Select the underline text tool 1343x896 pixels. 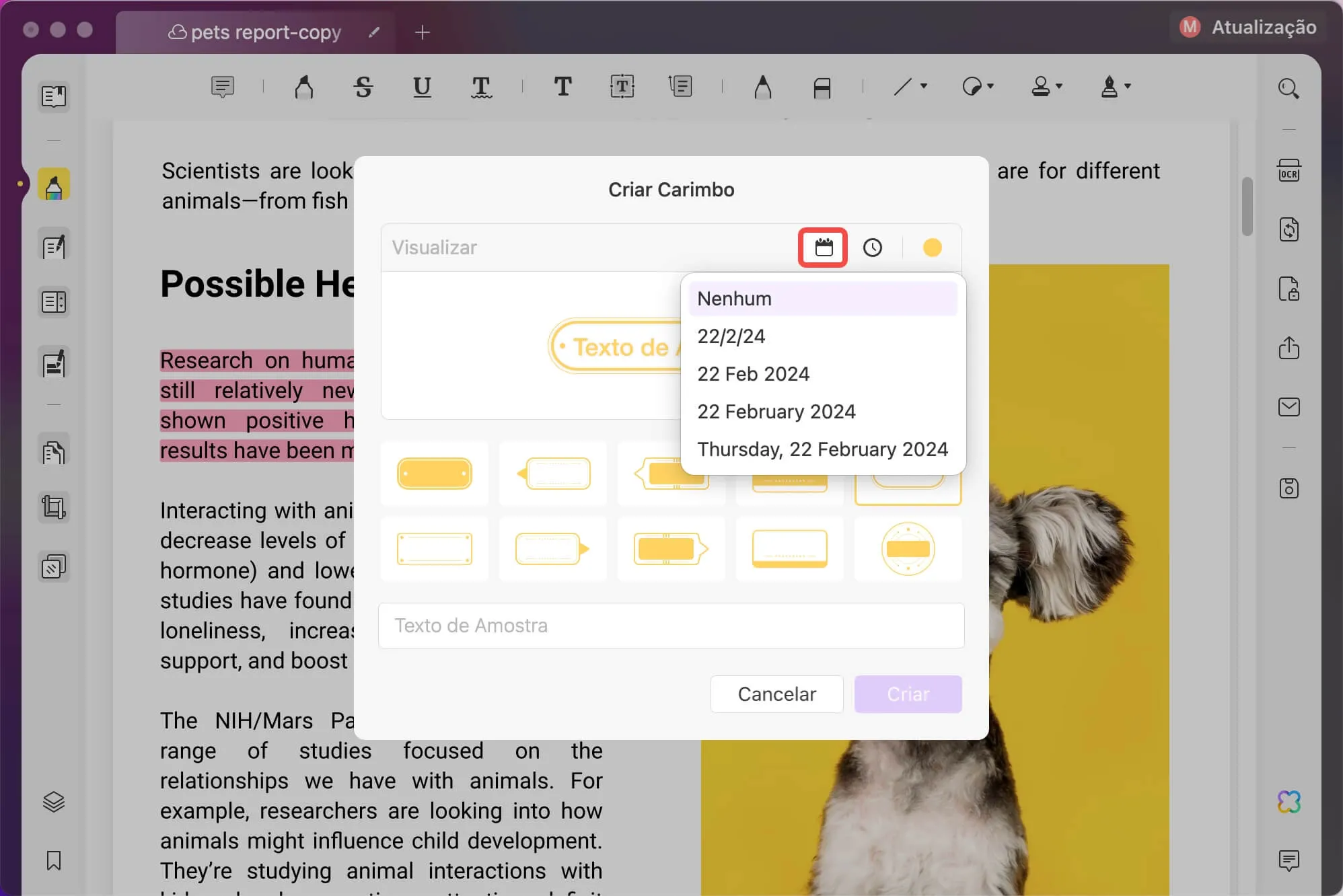coord(422,87)
